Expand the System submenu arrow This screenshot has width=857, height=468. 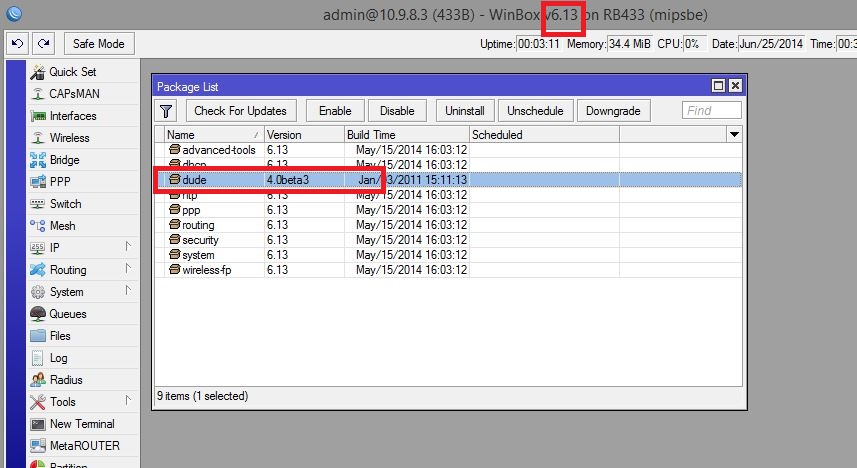pyautogui.click(x=128, y=290)
